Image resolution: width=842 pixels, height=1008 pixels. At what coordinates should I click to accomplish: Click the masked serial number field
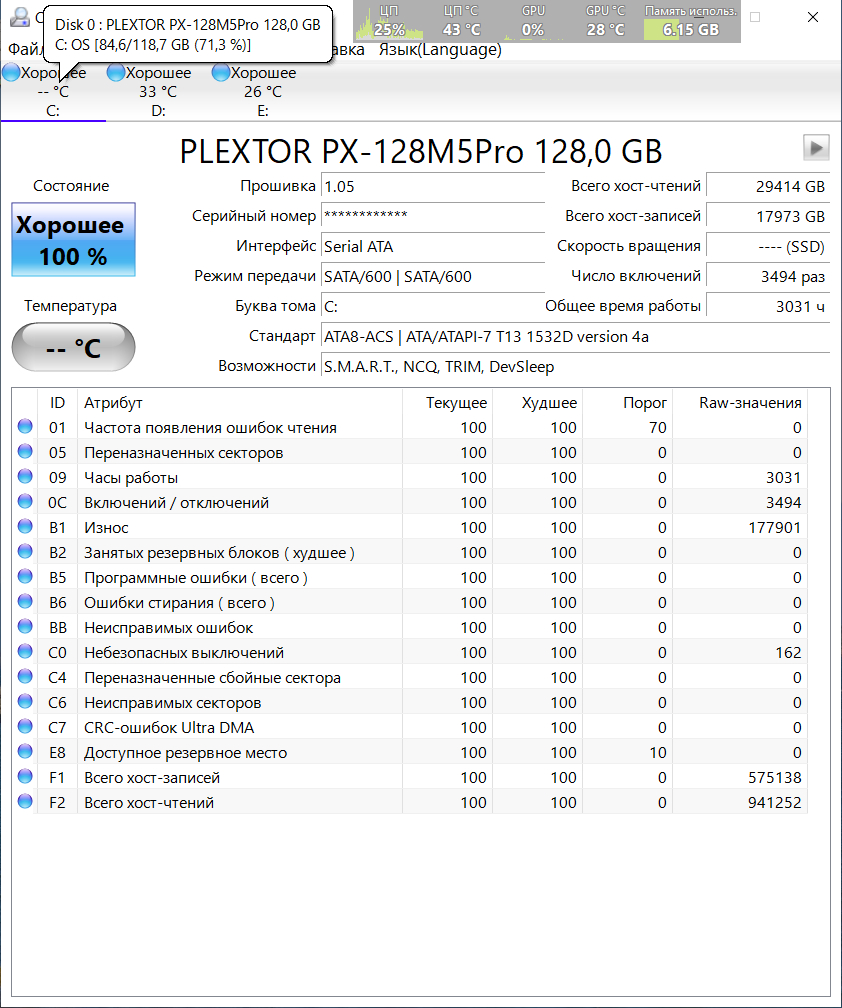coord(433,216)
